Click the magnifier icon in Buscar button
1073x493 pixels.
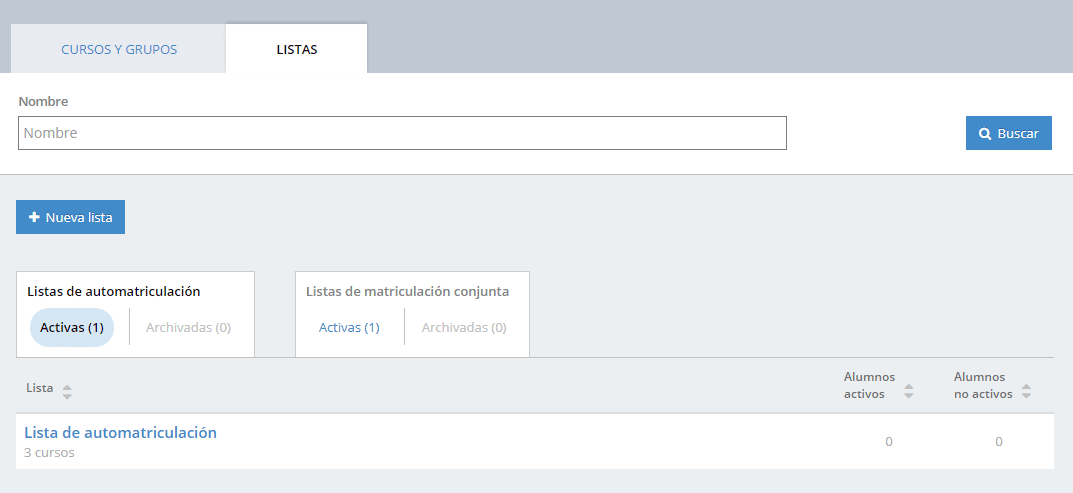(x=985, y=134)
